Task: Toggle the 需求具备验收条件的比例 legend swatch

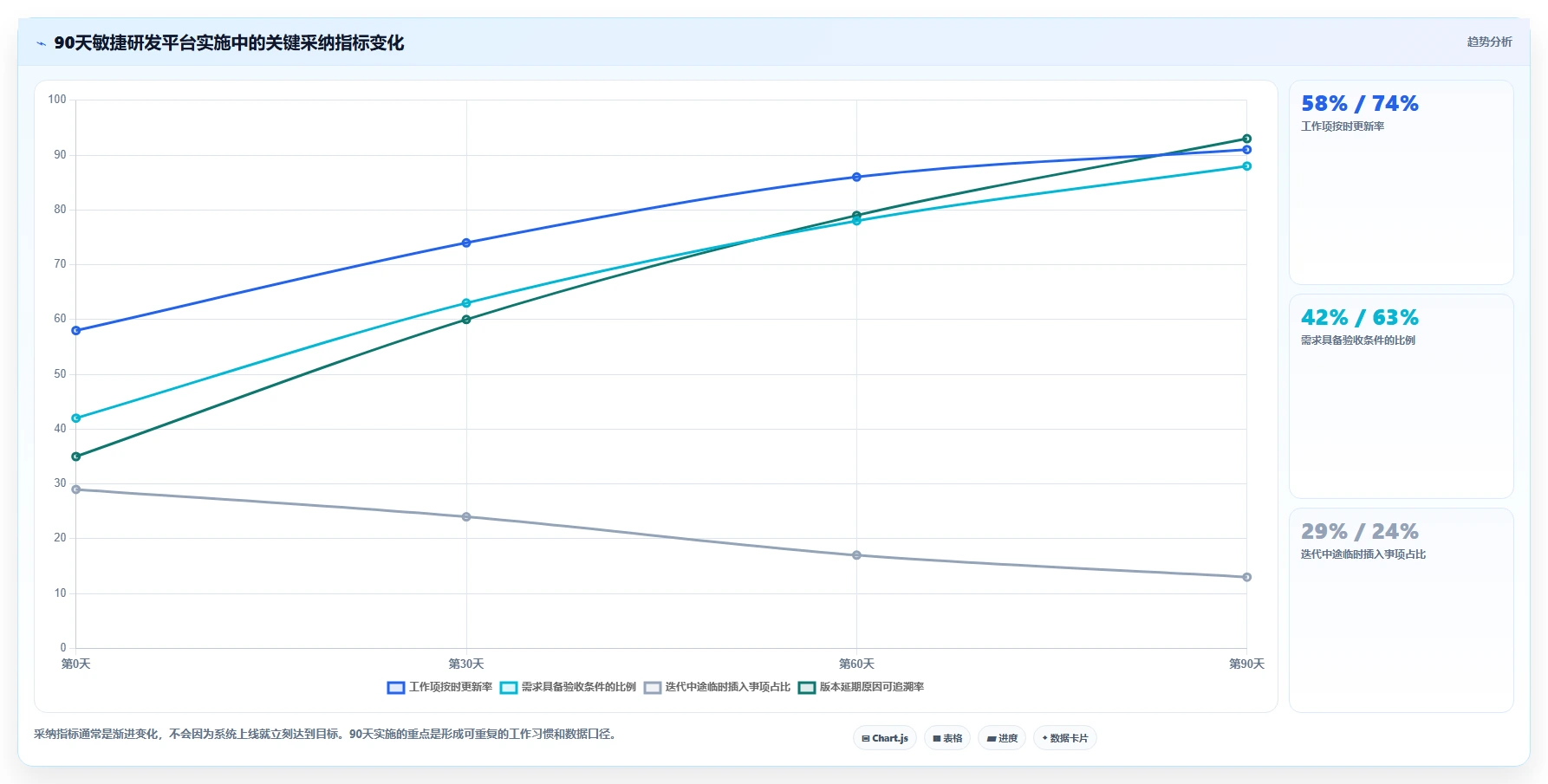Action: (509, 688)
